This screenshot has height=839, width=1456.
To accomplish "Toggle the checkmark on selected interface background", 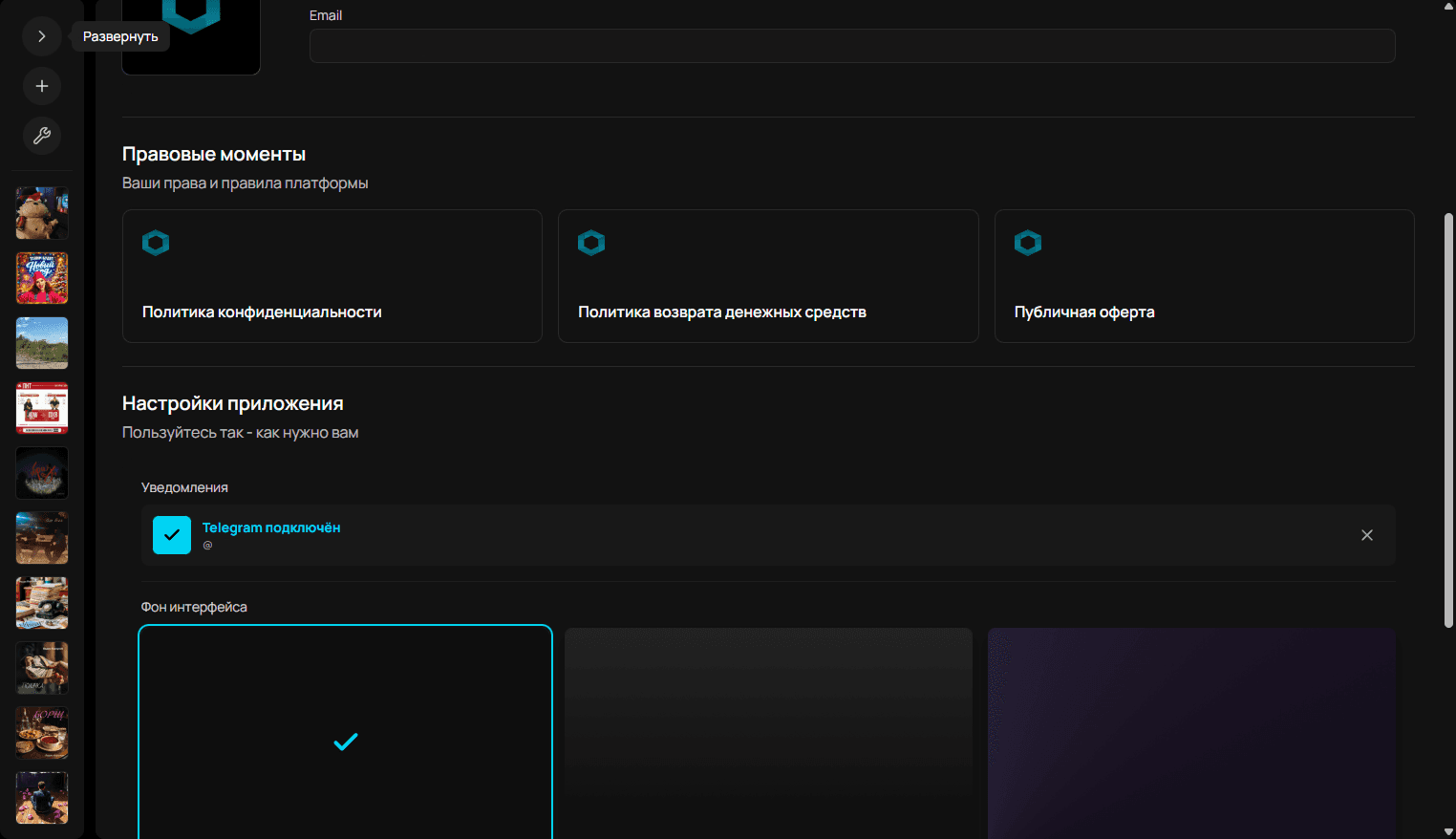I will pos(346,742).
